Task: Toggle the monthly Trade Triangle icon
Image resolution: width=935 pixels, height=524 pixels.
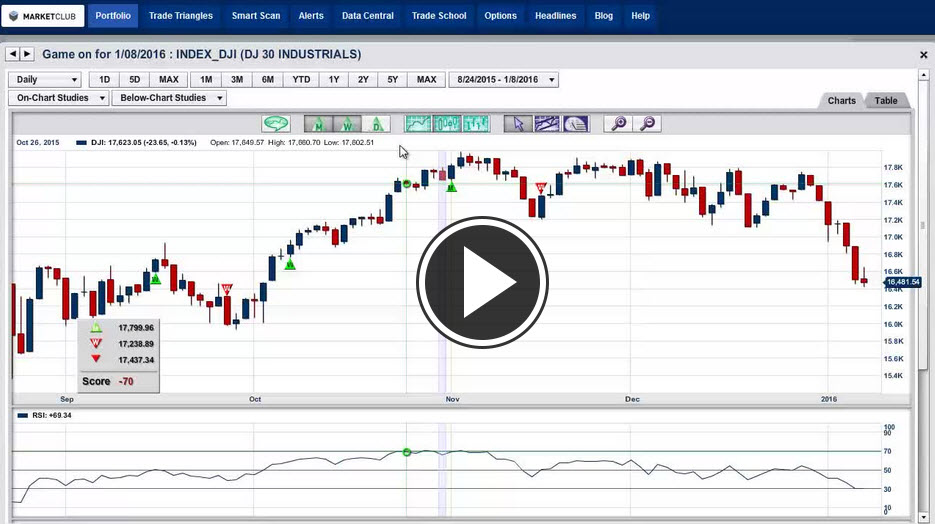Action: (318, 124)
